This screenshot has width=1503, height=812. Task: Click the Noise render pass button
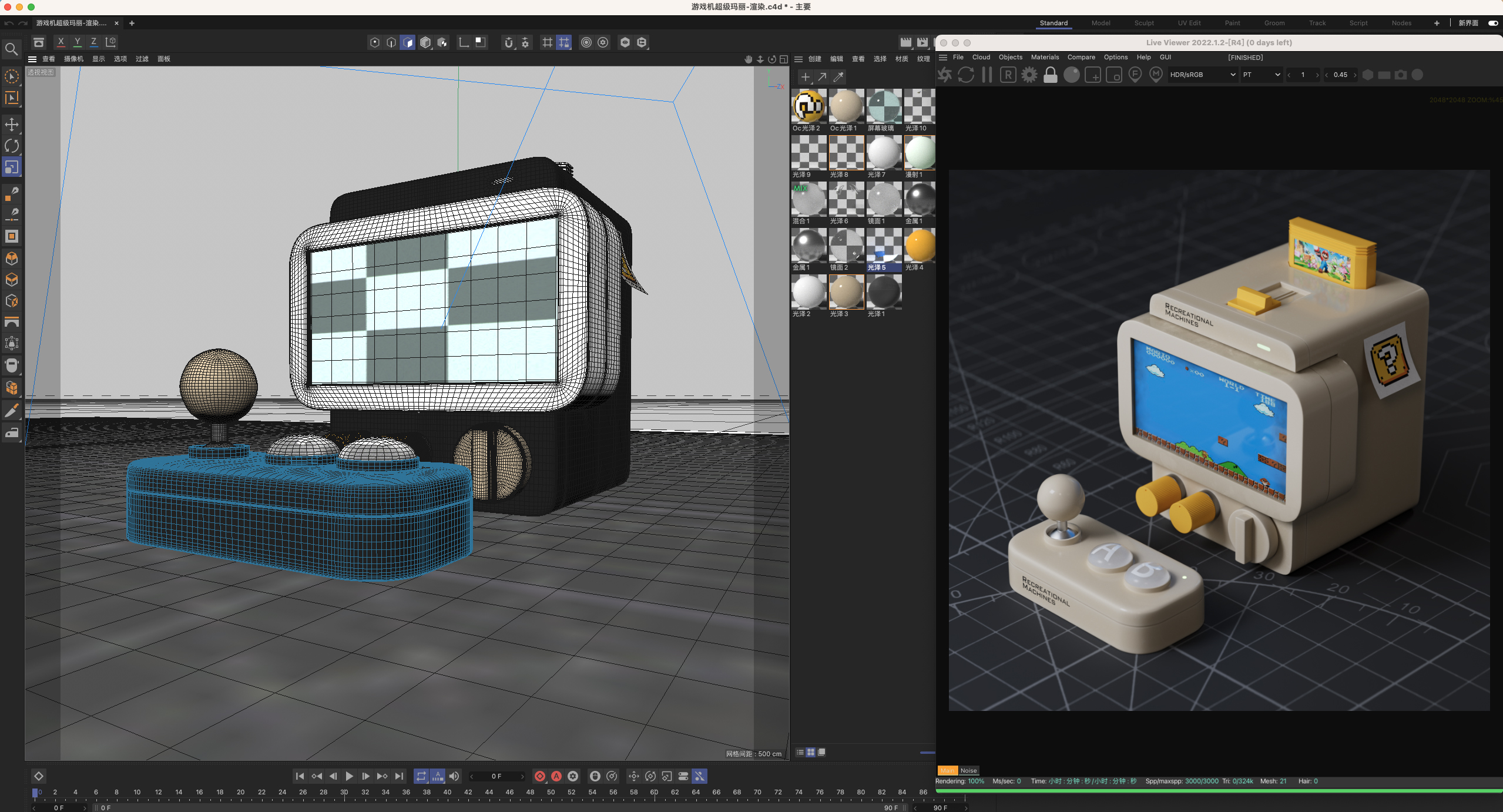[968, 770]
